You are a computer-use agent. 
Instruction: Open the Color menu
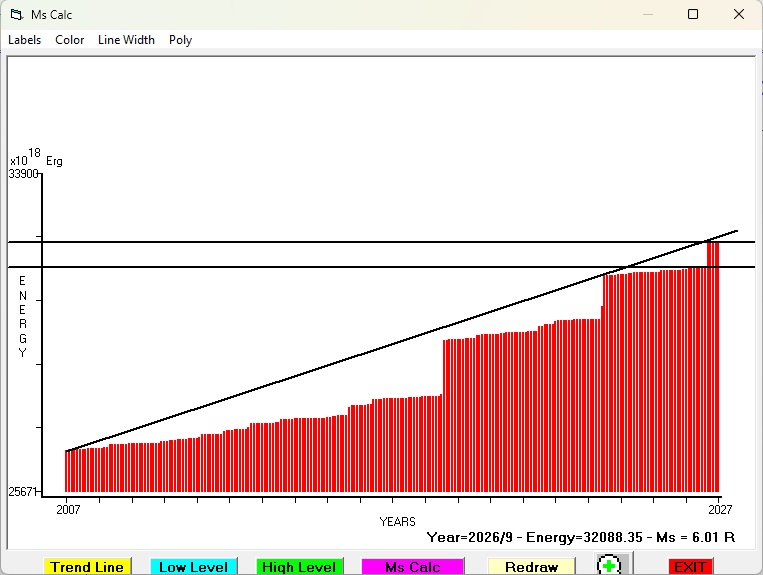tap(70, 40)
